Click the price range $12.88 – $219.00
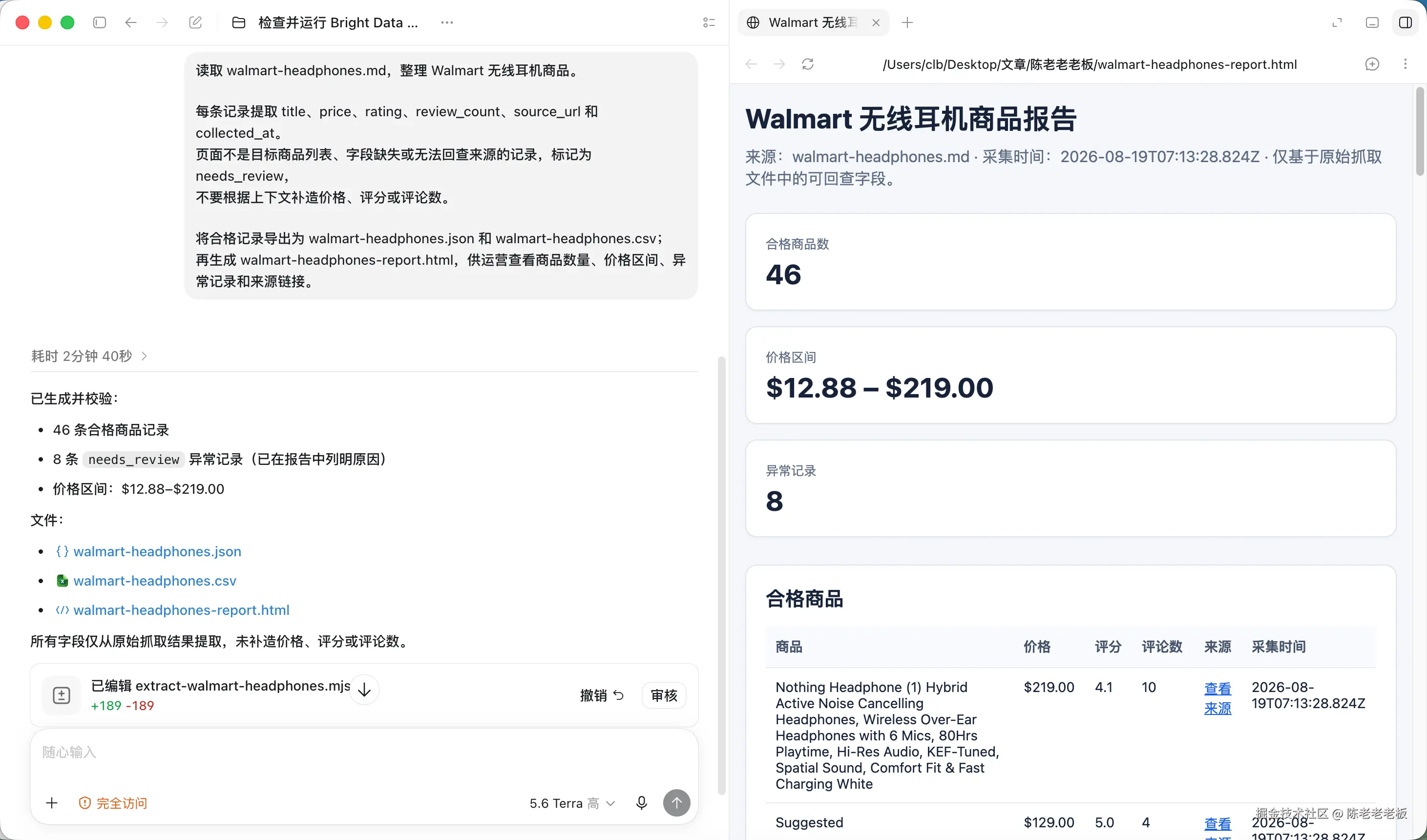1427x840 pixels. click(880, 388)
